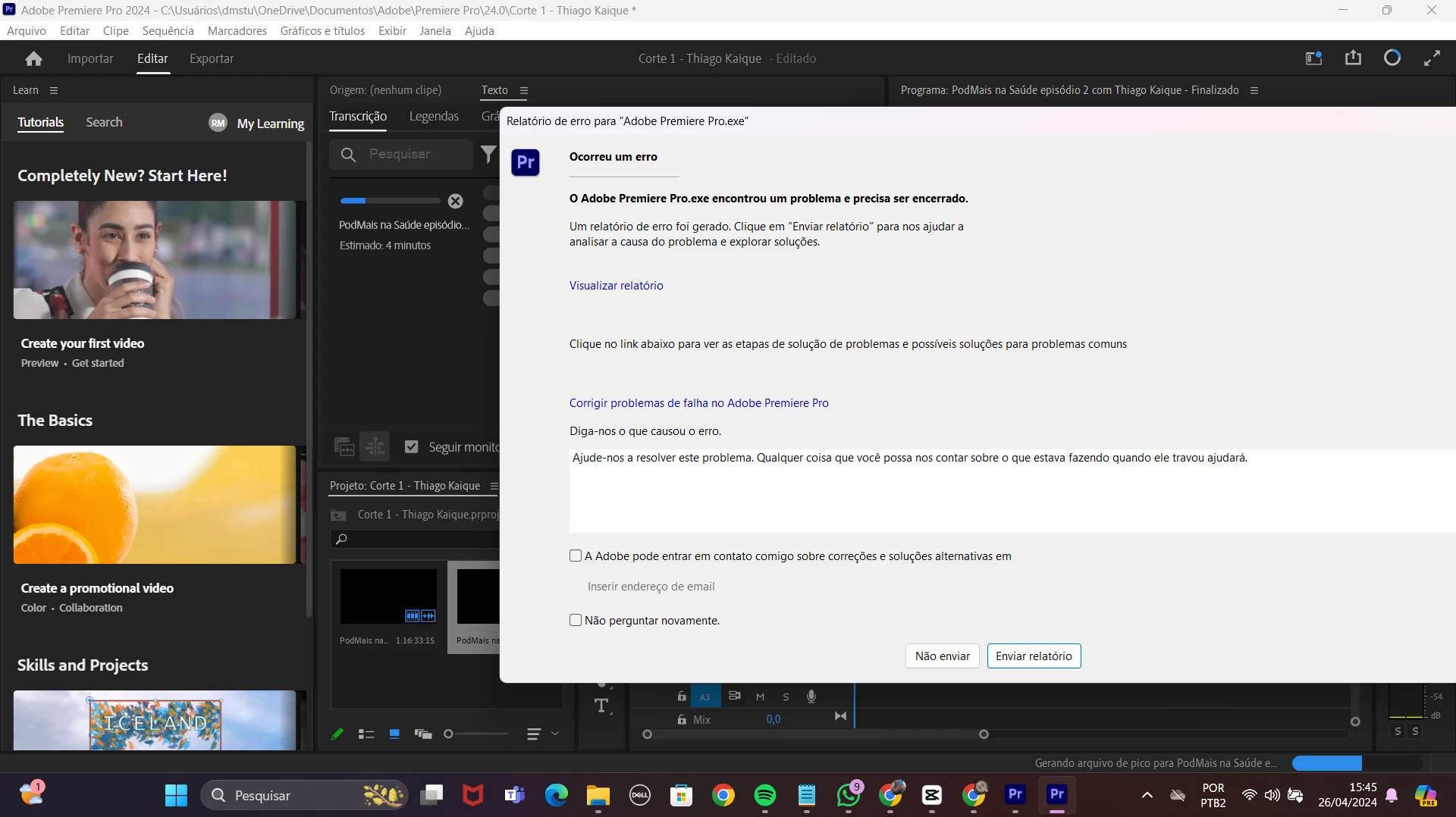Screen dimensions: 1456x817
Task: Click the sort icons button in project panel
Action: [x=534, y=734]
